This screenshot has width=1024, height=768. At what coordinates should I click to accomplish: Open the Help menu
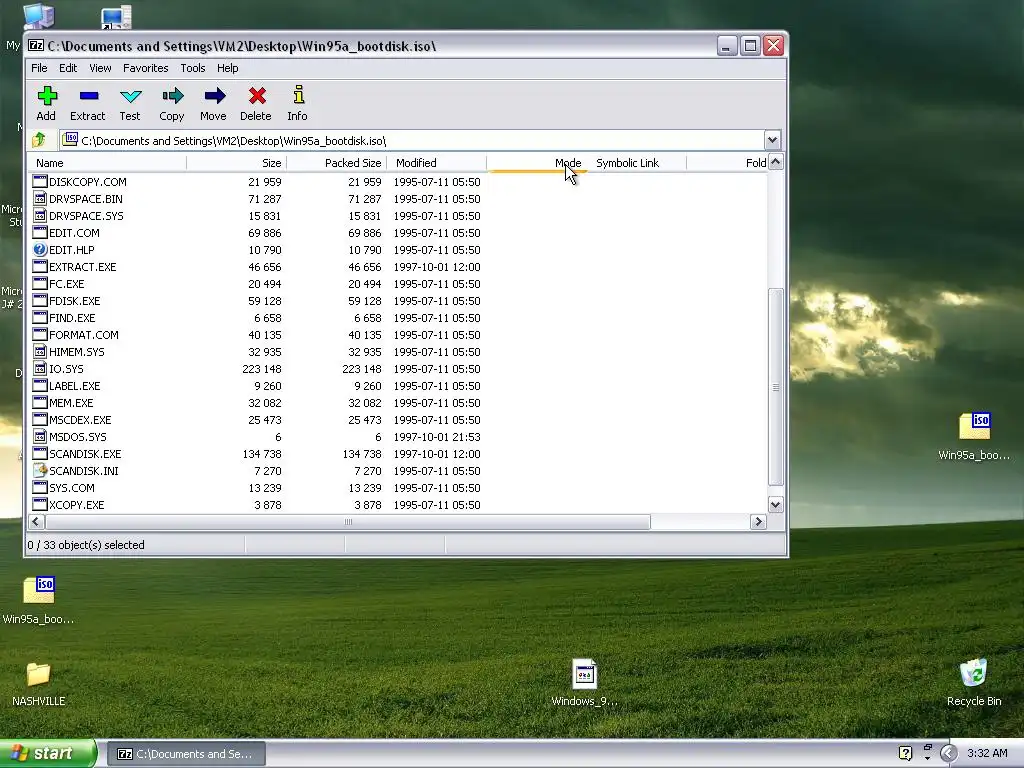click(227, 68)
